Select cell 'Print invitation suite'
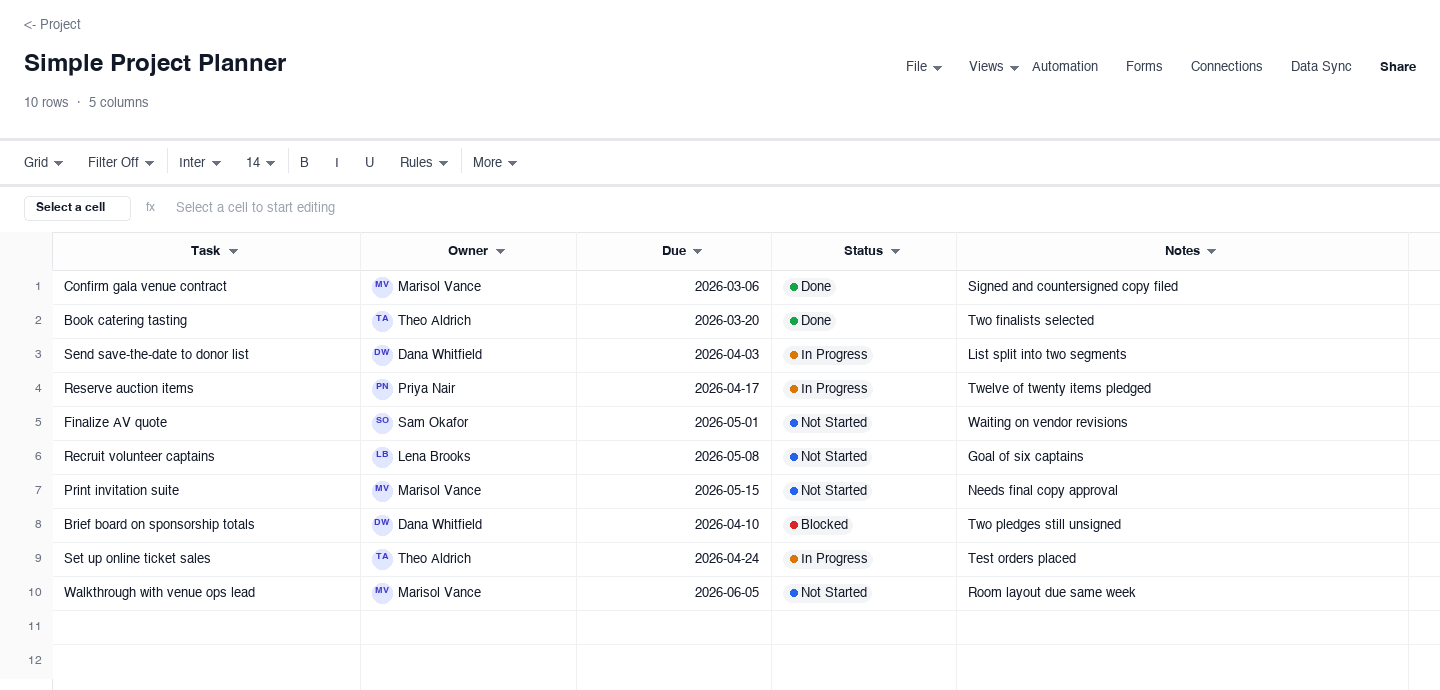 [206, 491]
